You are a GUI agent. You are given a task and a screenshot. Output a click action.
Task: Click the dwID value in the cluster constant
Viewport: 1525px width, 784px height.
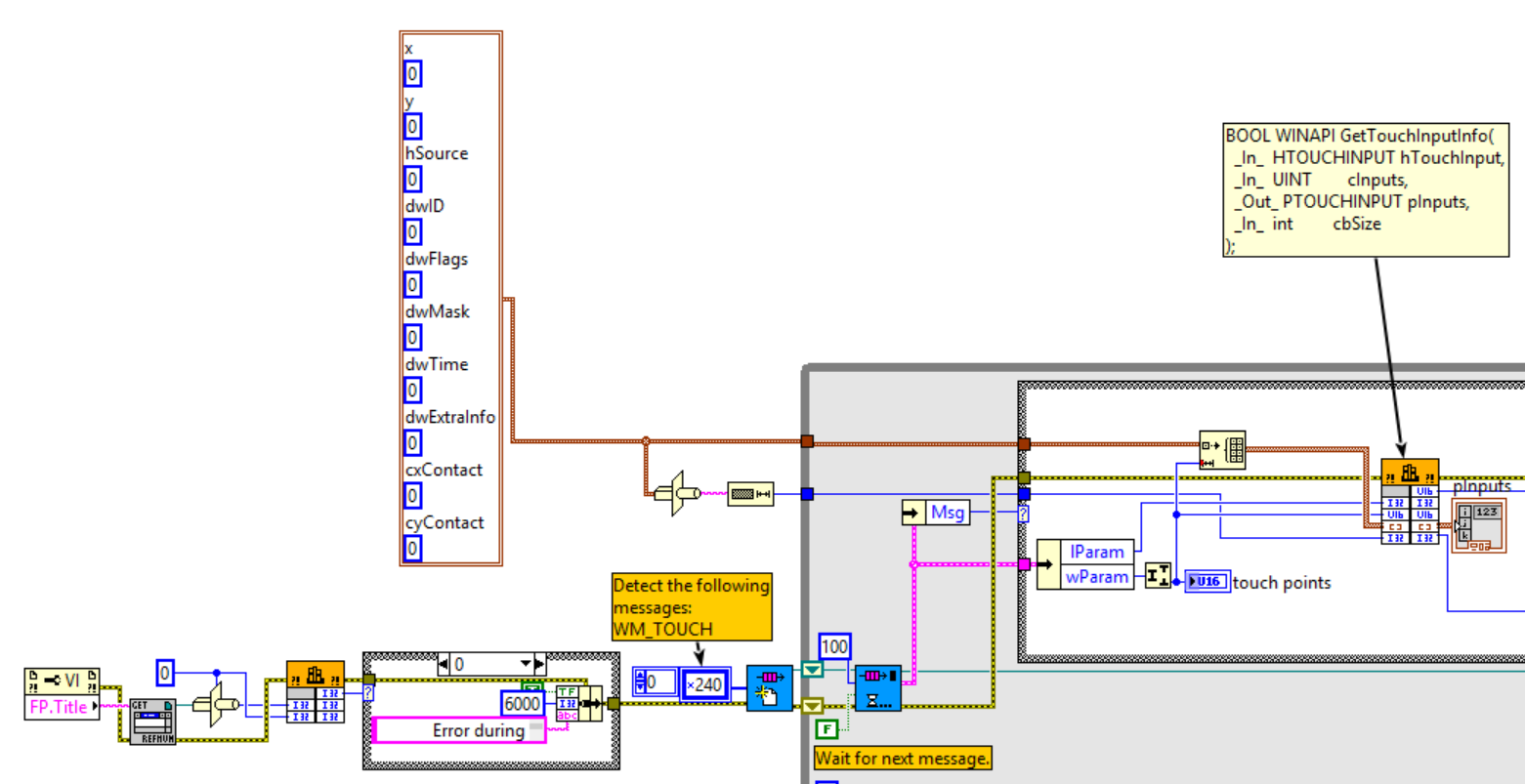412,232
